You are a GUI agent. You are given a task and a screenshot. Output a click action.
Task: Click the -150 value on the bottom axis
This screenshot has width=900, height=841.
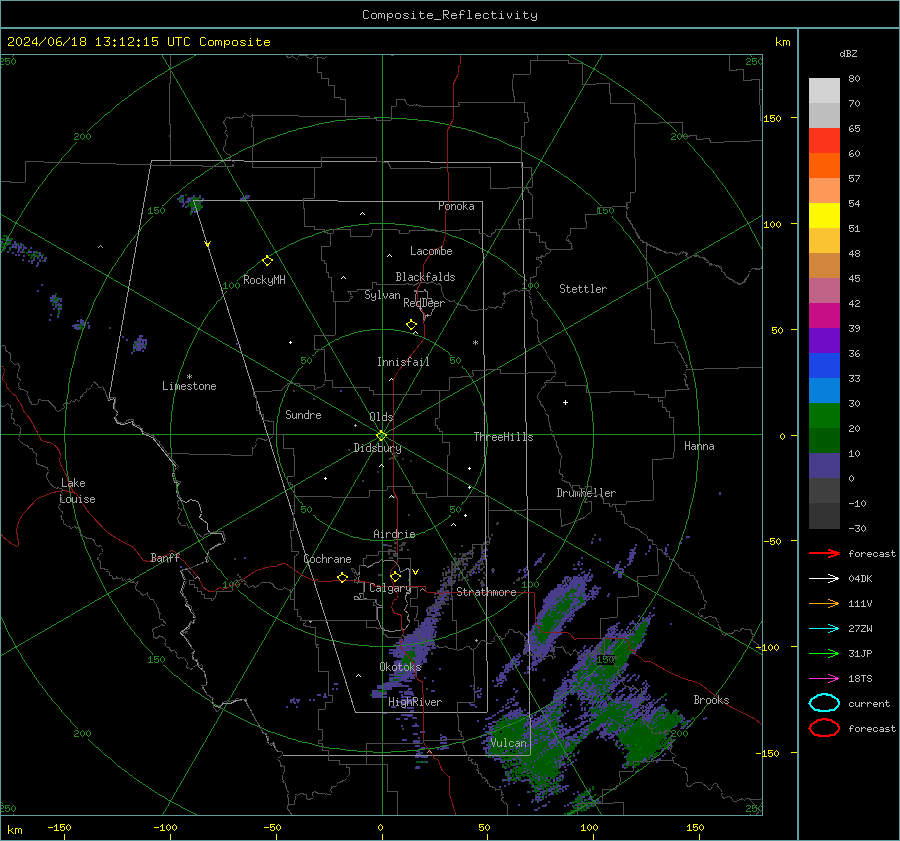[x=59, y=827]
